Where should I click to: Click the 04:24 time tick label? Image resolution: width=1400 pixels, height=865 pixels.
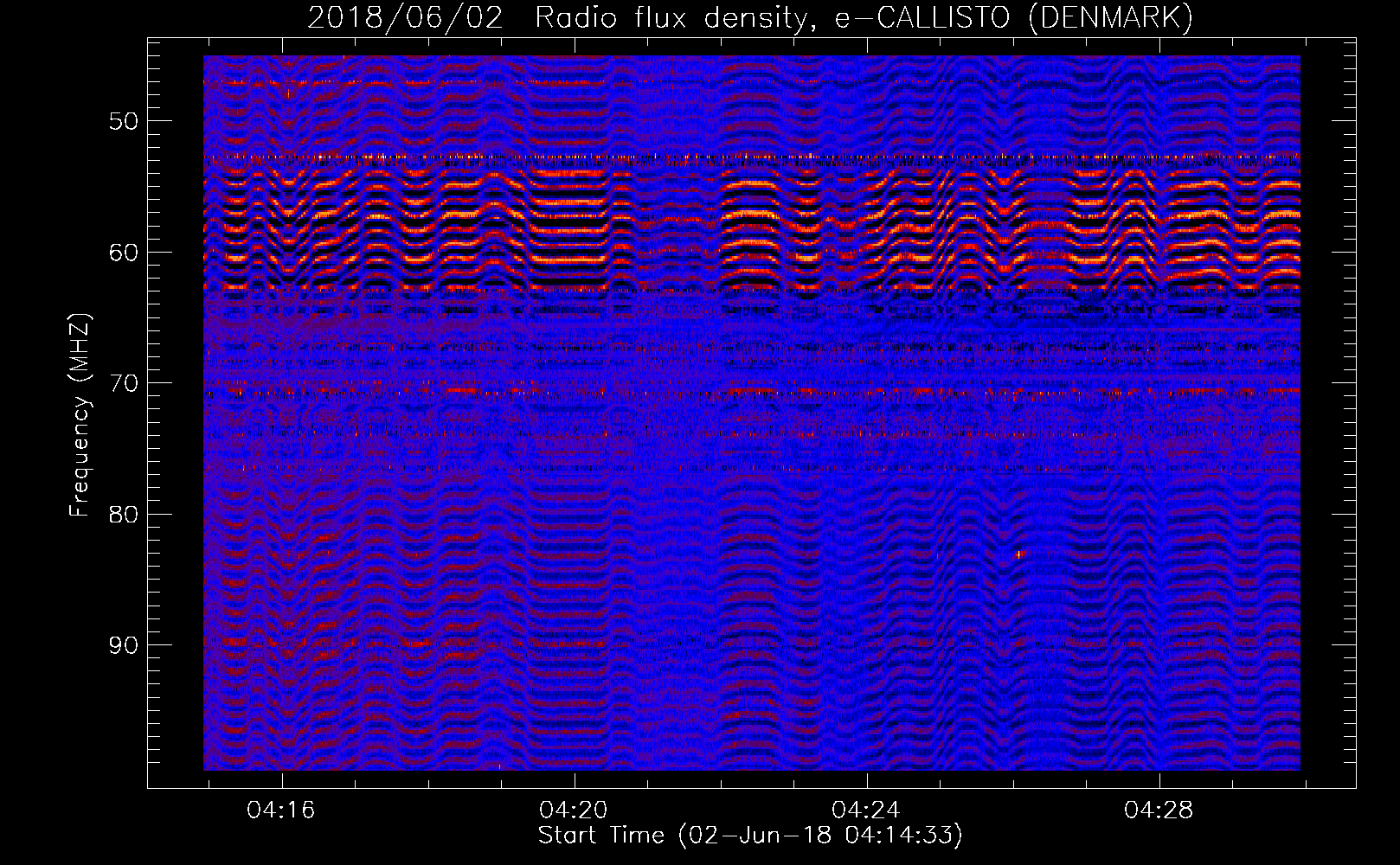(x=866, y=811)
